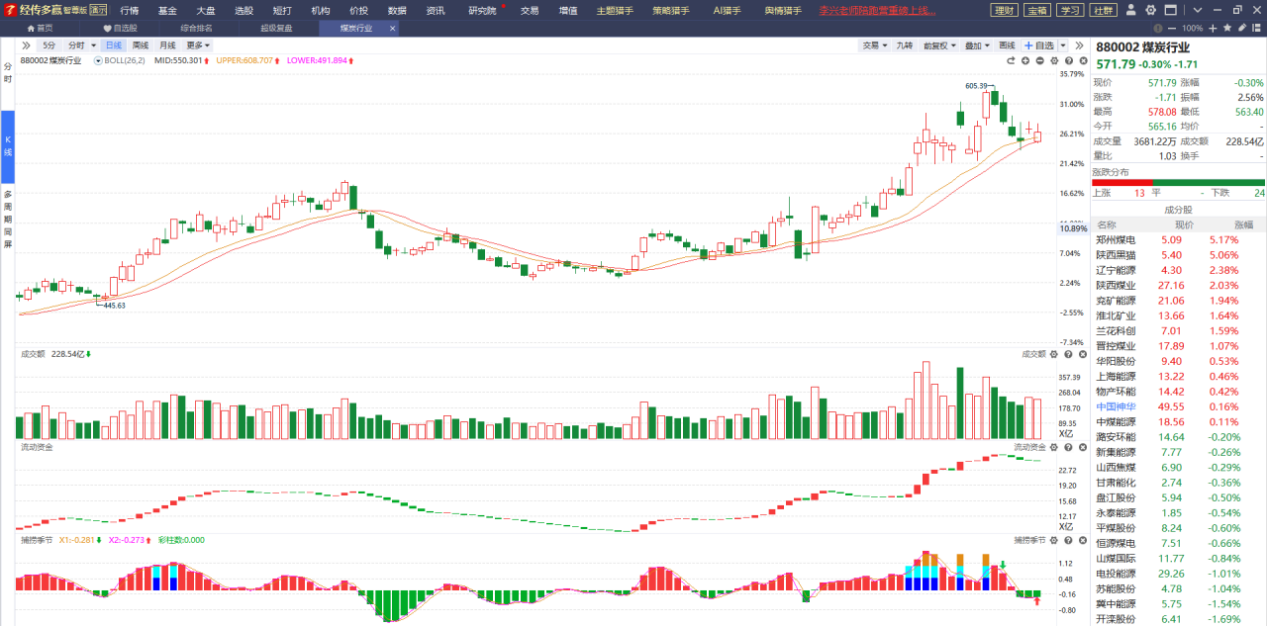
Task: Click the user account icon in title bar
Action: (1130, 10)
